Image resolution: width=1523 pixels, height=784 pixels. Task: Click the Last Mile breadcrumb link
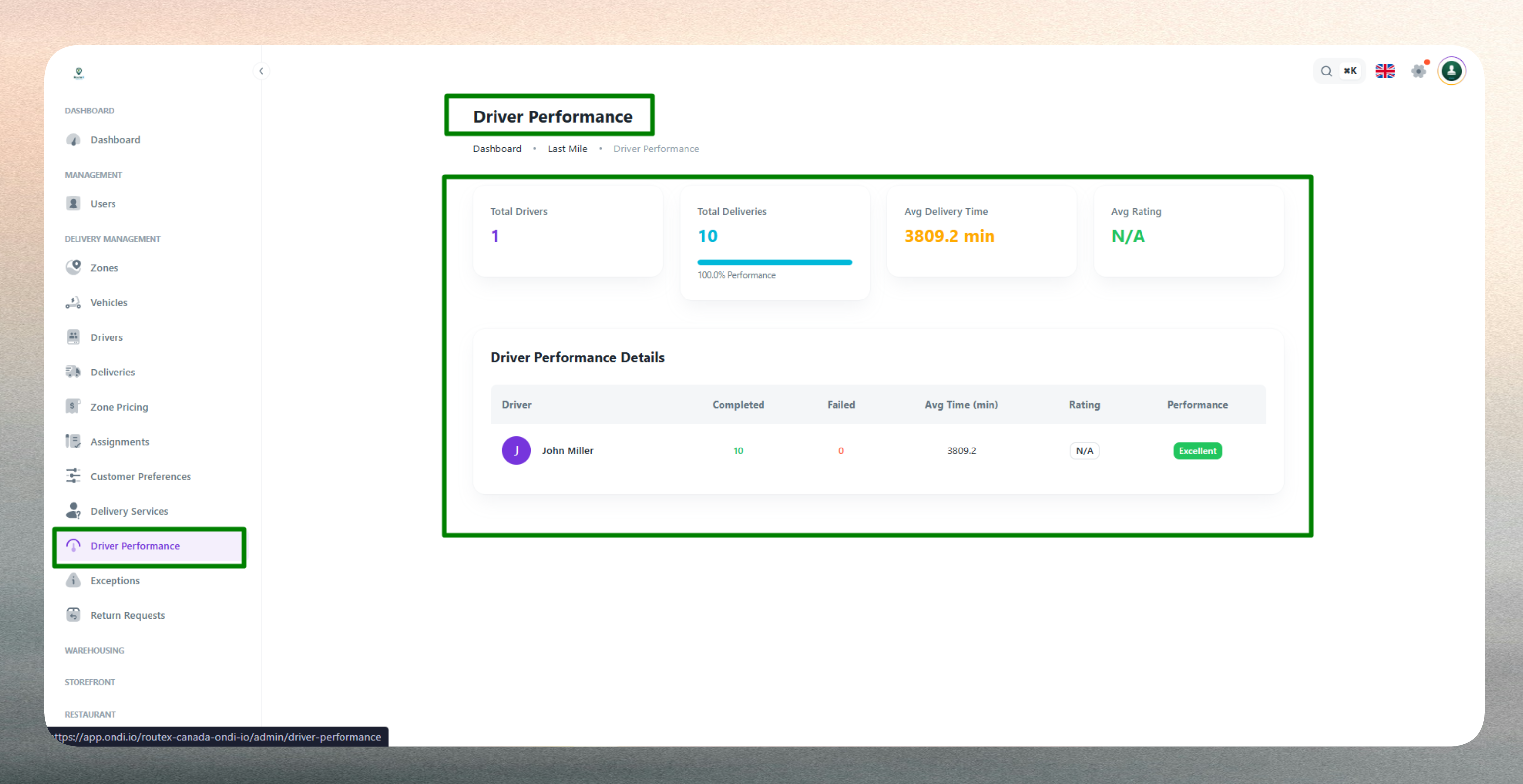coord(567,149)
